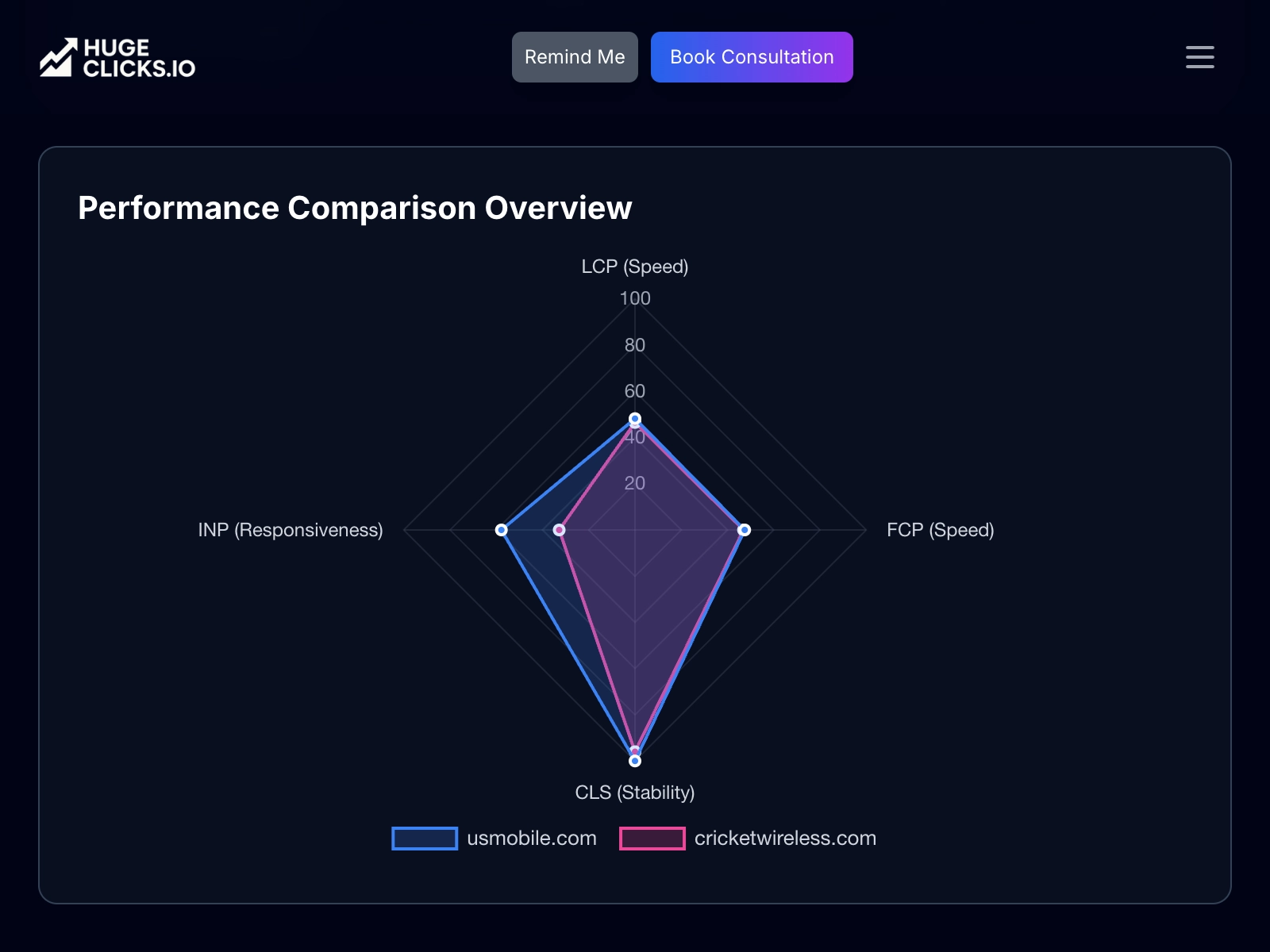Image resolution: width=1270 pixels, height=952 pixels.
Task: Click the Book Consultation button
Action: click(752, 56)
